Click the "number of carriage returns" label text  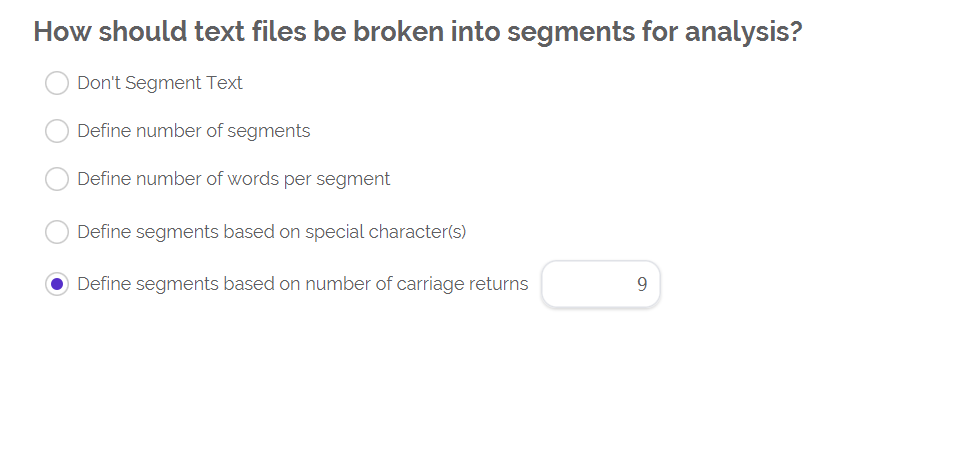pos(302,284)
